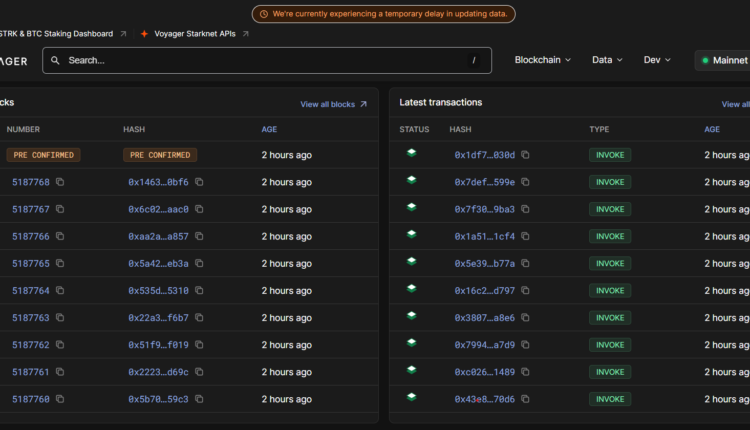Click the PRE CONFIRMED block number badge
The image size is (750, 430).
click(x=43, y=155)
